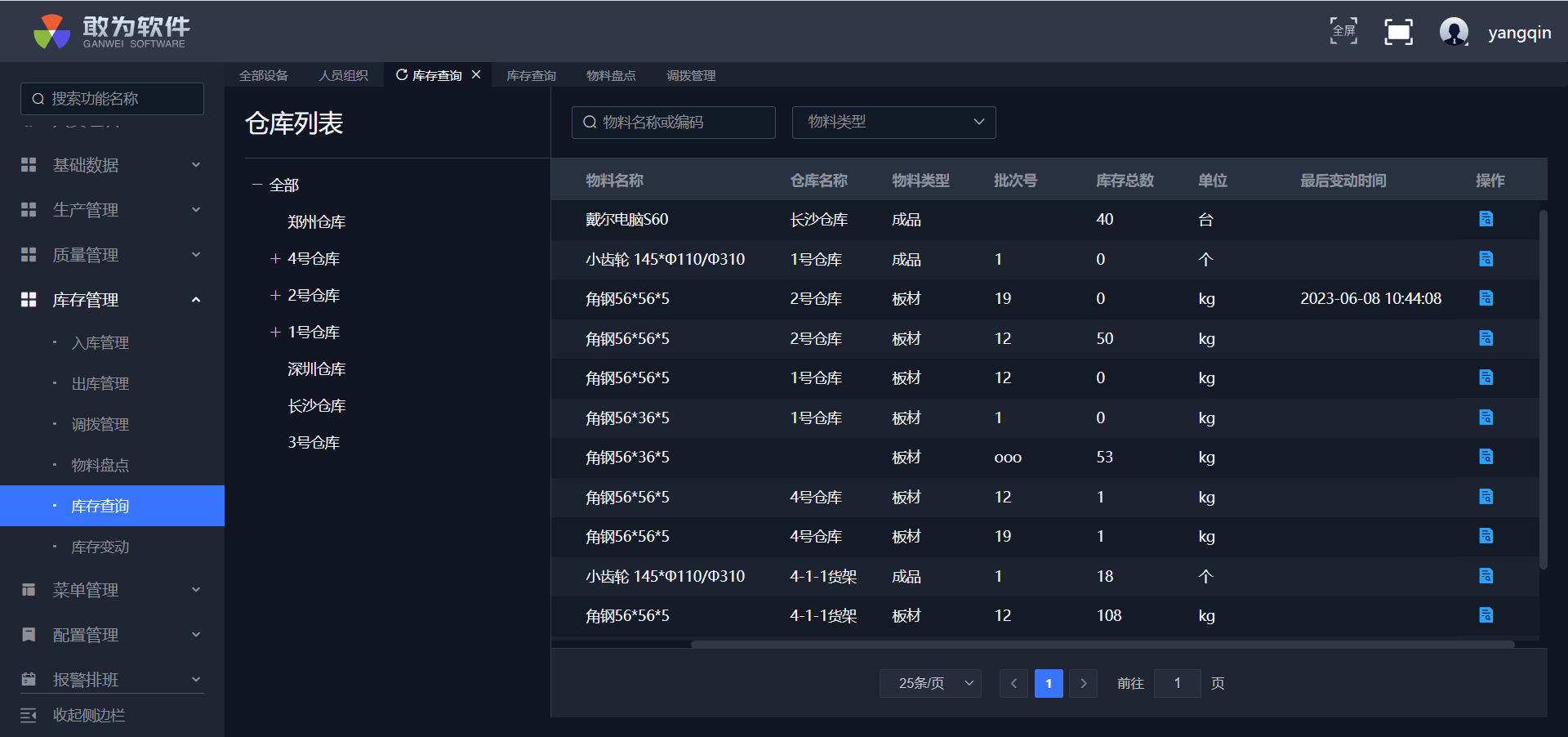Click the 全屏 screen mode icon
Viewport: 1568px width, 737px height.
tap(1343, 32)
